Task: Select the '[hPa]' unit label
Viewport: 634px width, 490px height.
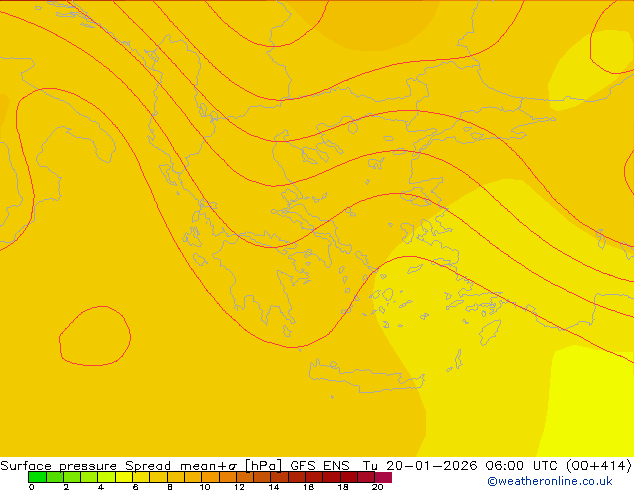Action: pyautogui.click(x=263, y=466)
